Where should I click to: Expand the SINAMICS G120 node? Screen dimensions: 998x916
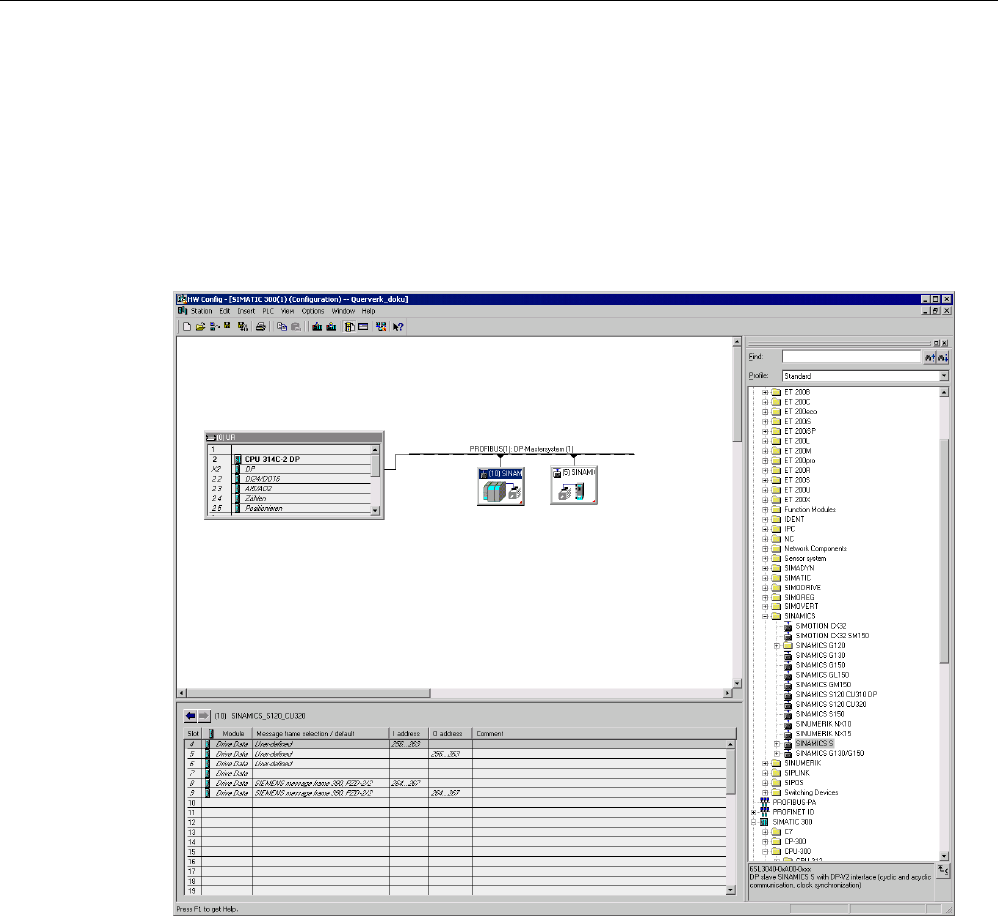(x=777, y=645)
